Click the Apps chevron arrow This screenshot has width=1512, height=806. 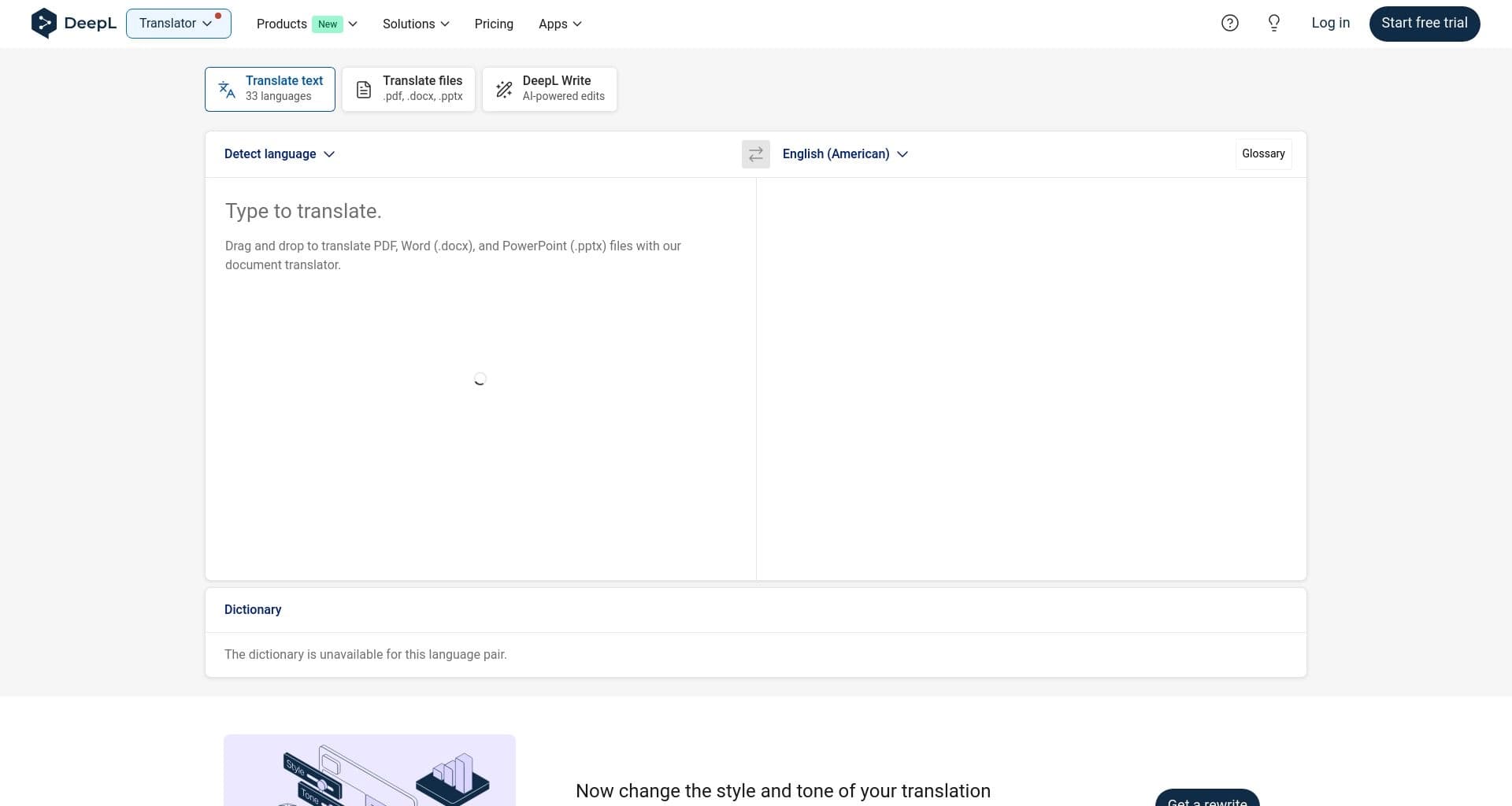point(577,24)
